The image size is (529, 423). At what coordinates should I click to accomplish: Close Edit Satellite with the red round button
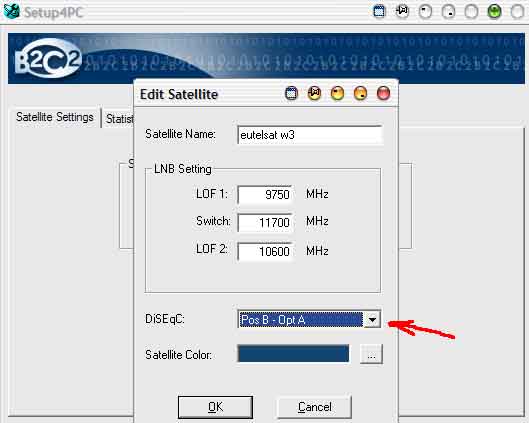coord(383,93)
